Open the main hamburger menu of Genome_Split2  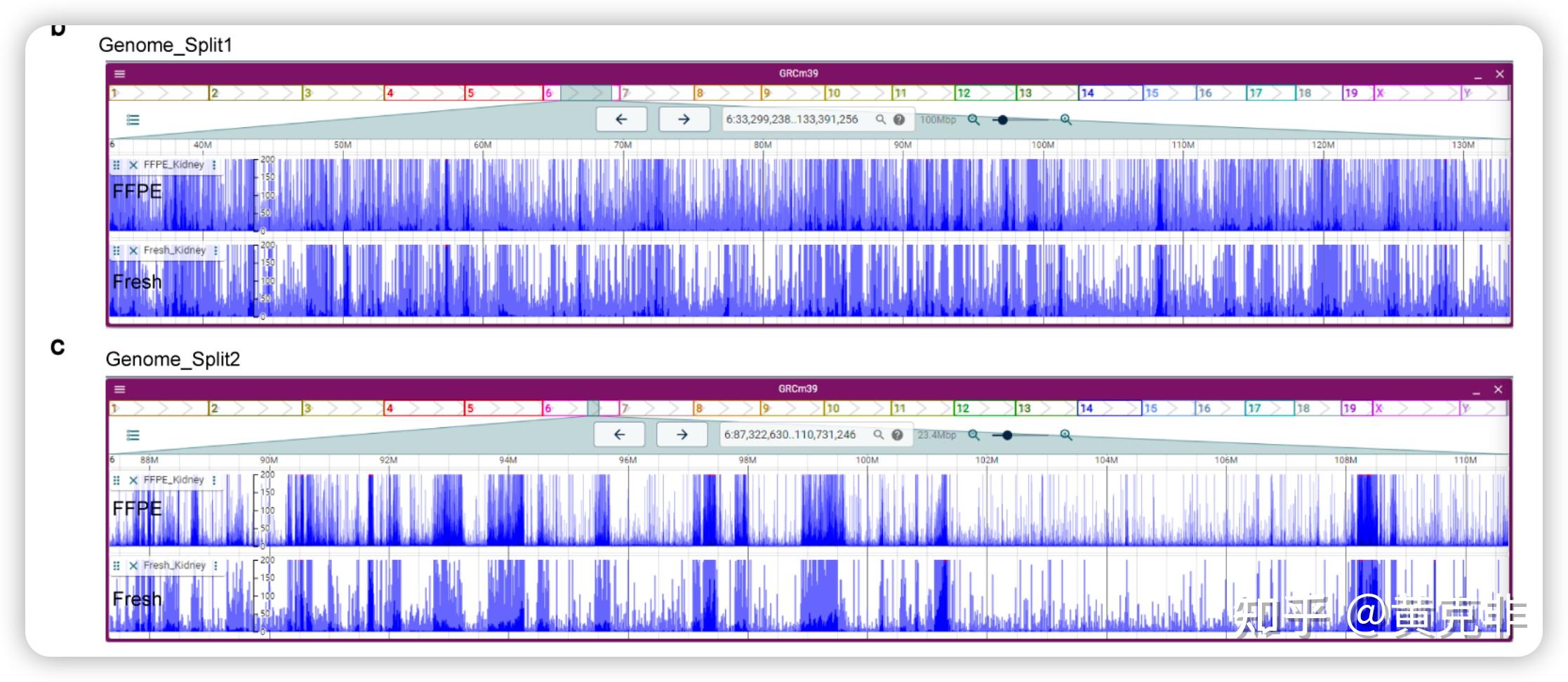point(119,388)
